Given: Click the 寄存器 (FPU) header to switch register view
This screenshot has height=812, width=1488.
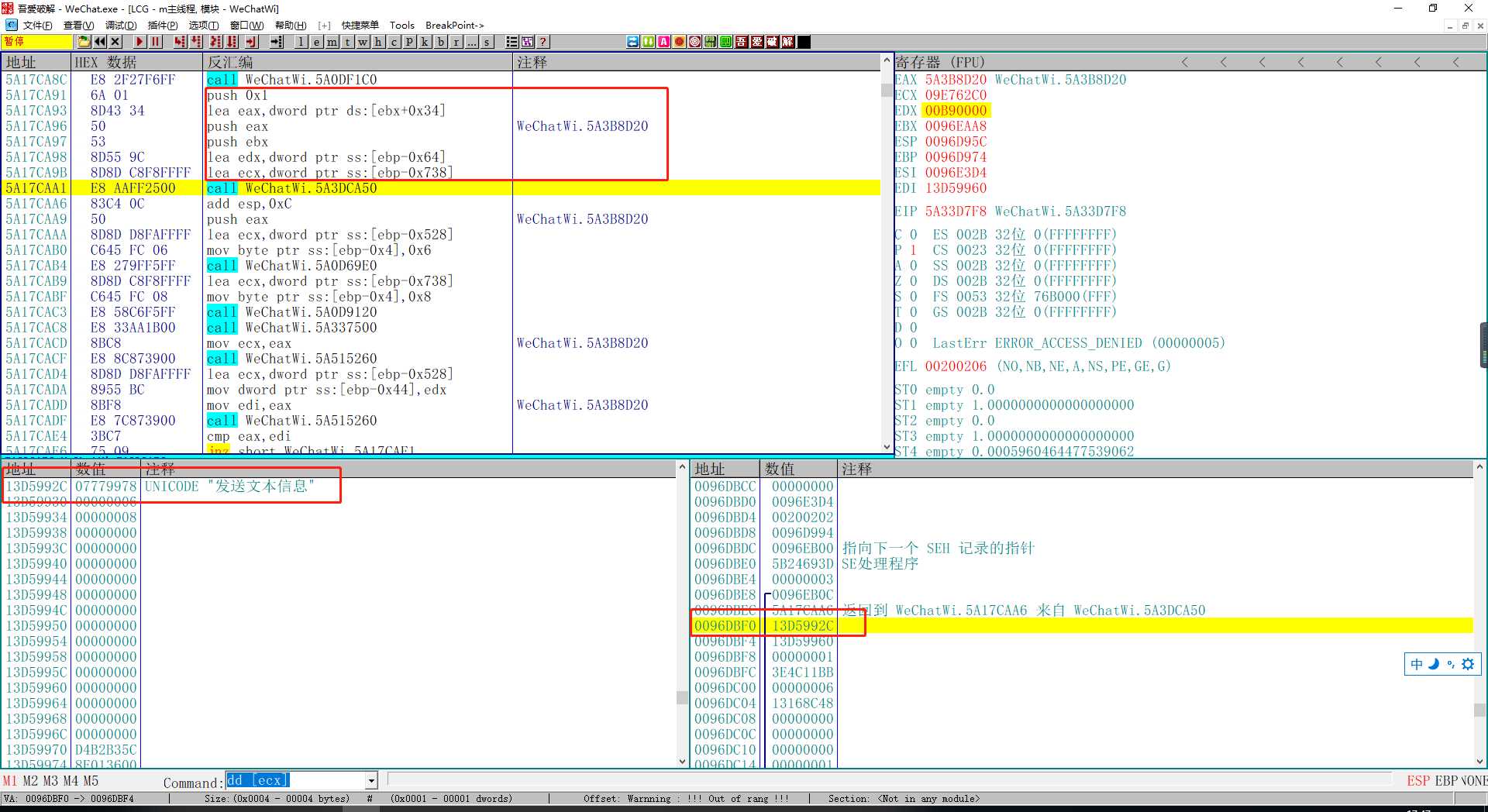Looking at the screenshot, I should coord(940,62).
